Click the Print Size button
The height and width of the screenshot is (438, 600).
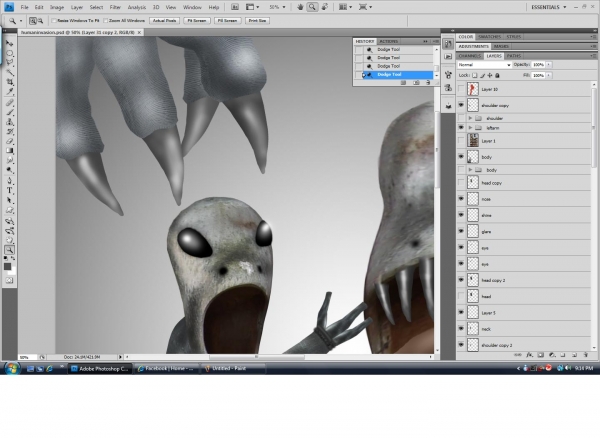(x=257, y=21)
